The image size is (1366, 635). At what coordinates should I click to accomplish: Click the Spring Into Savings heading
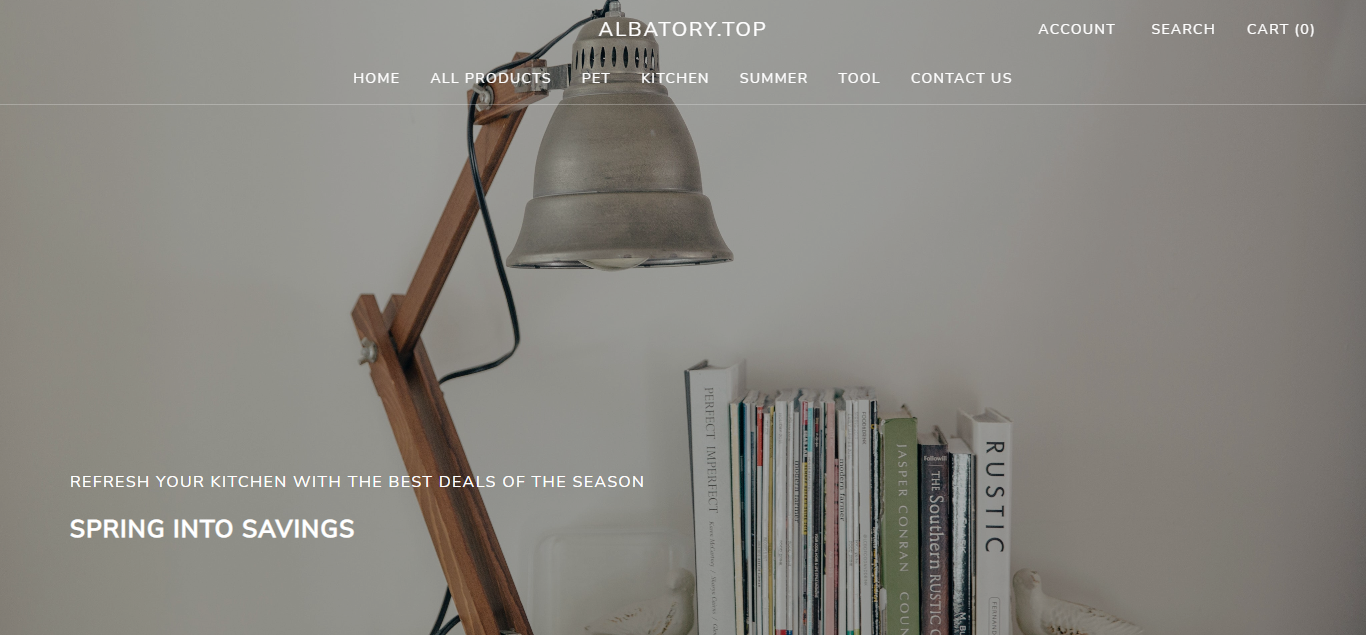(212, 529)
